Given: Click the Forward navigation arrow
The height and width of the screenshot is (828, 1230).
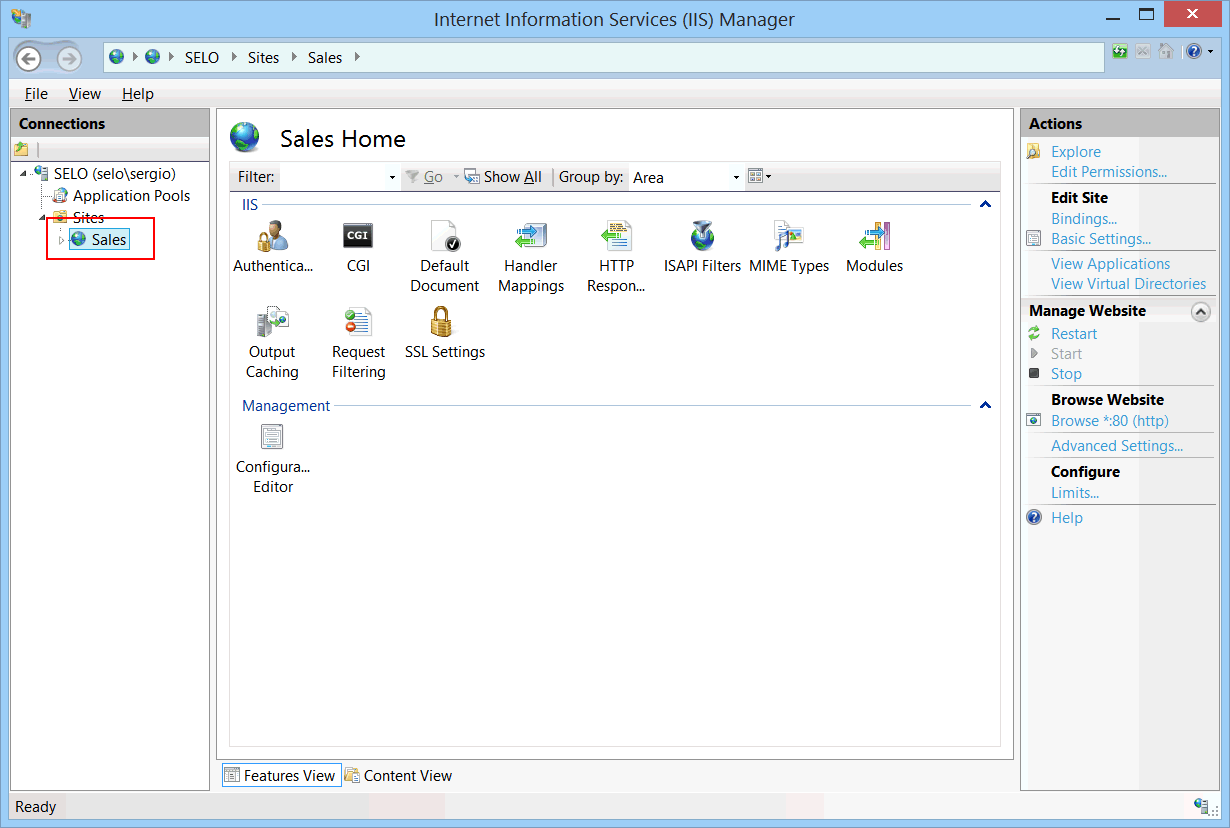Looking at the screenshot, I should point(68,58).
